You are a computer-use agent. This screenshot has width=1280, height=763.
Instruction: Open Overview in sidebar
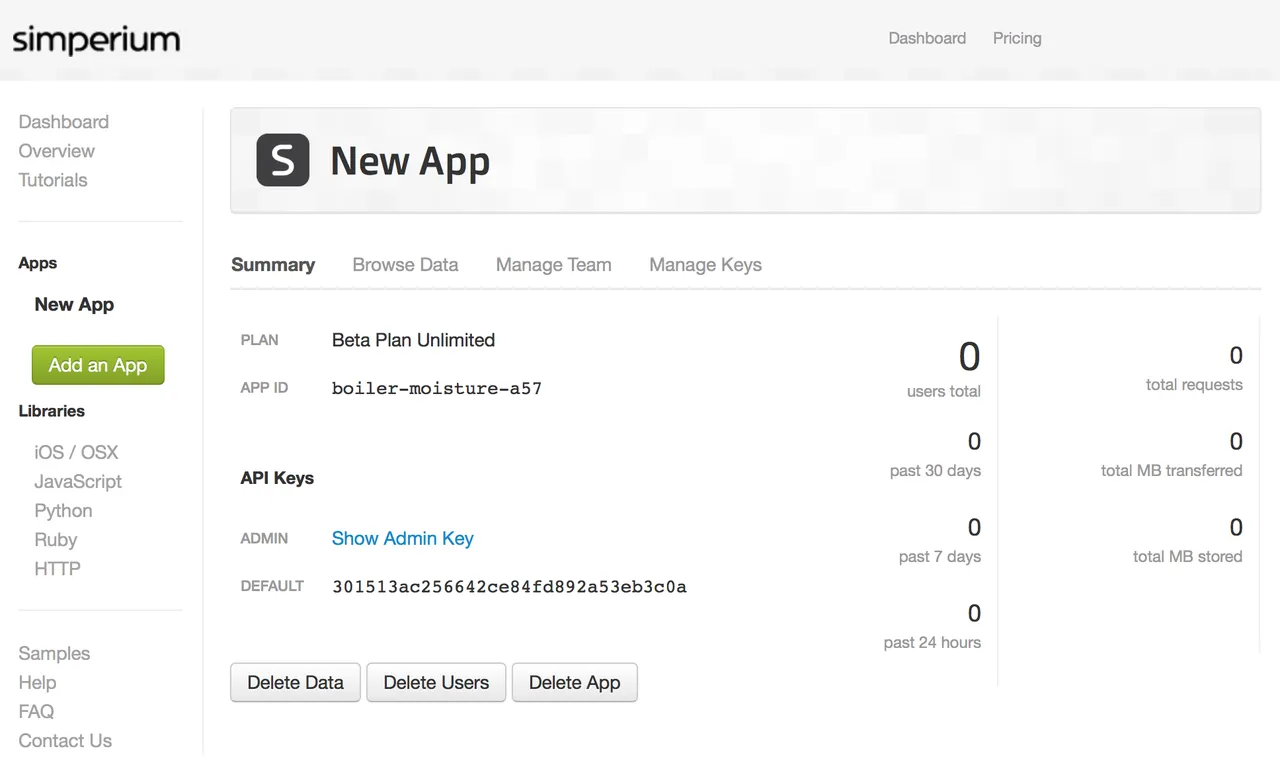tap(57, 151)
